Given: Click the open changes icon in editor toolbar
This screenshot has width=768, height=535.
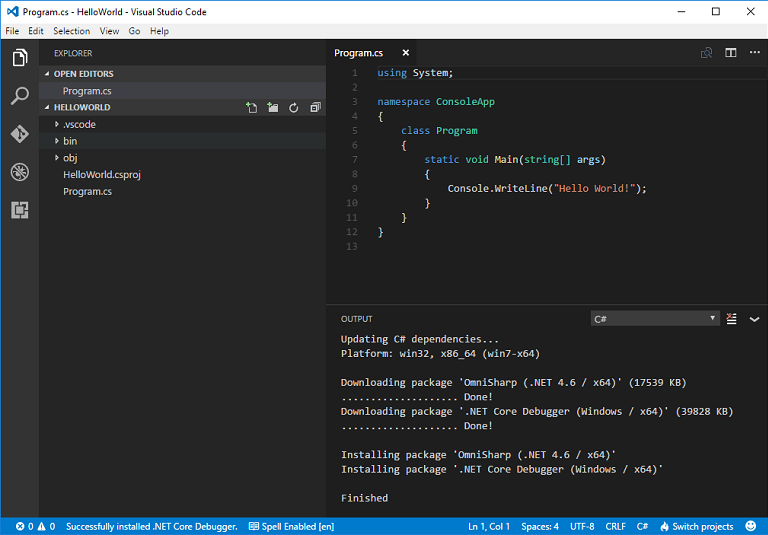Looking at the screenshot, I should coord(706,53).
